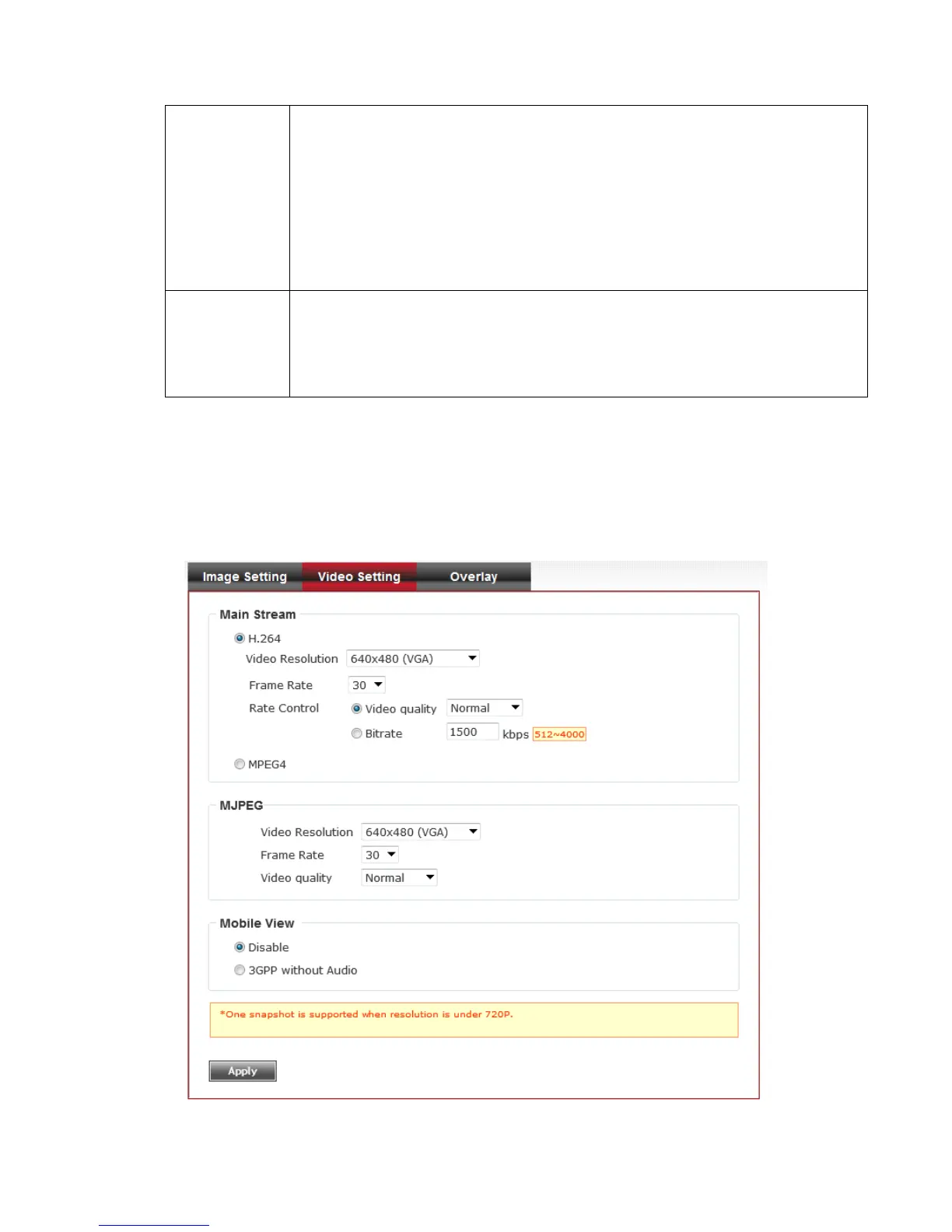Image resolution: width=952 pixels, height=1232 pixels.
Task: Click the kbps unit label
Action: click(516, 734)
